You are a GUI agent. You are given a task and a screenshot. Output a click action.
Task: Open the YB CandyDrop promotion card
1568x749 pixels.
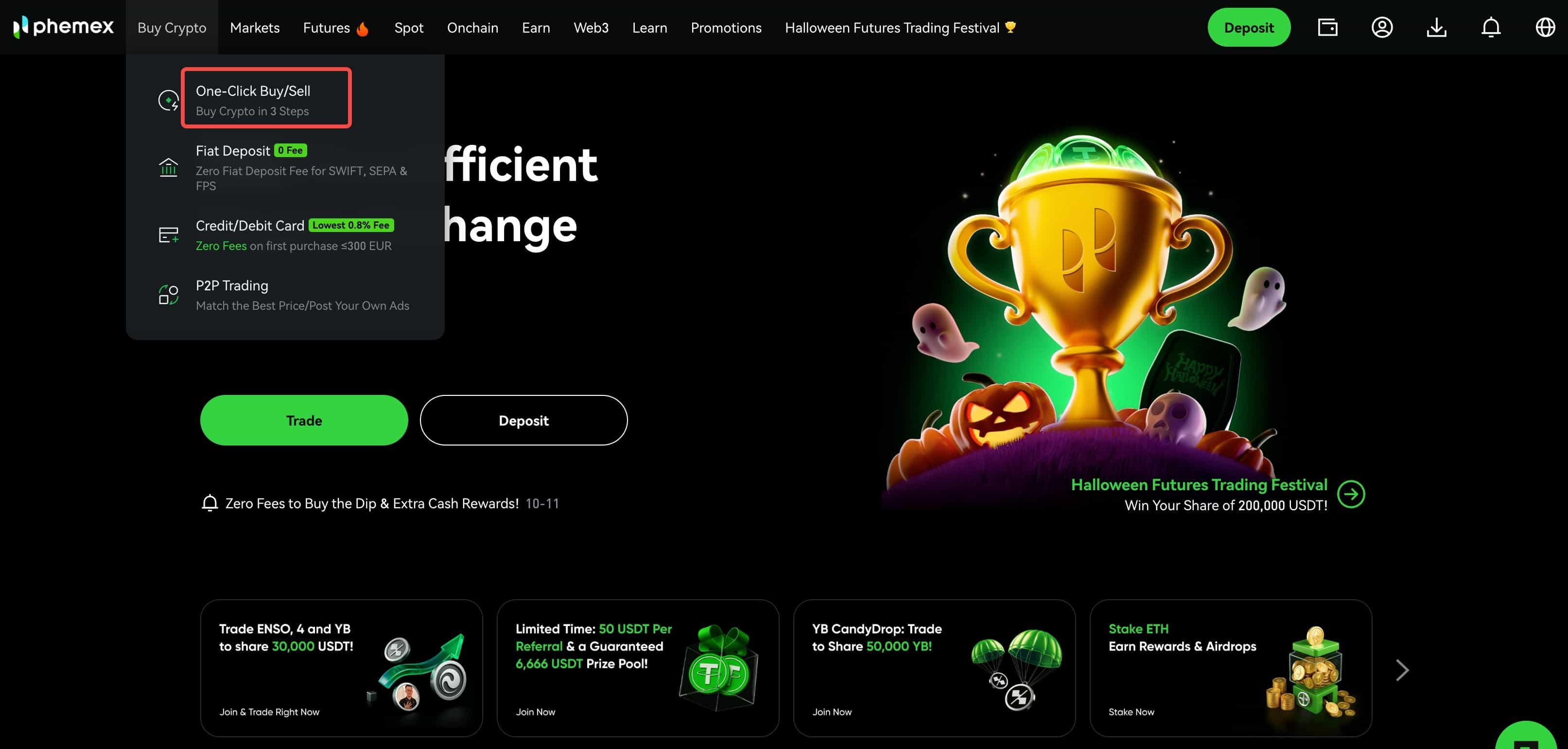point(934,668)
